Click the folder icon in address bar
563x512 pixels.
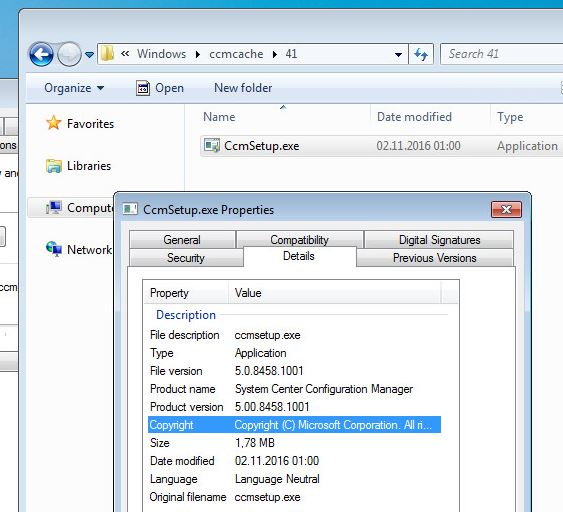(x=107, y=54)
